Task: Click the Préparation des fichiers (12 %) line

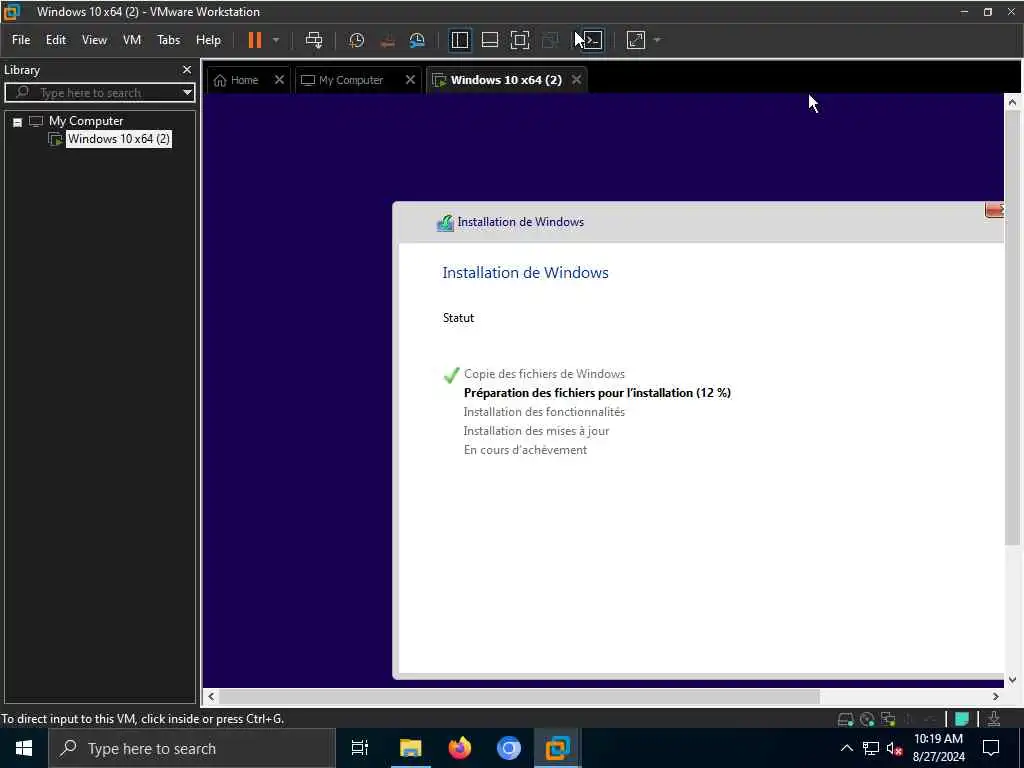Action: tap(597, 393)
